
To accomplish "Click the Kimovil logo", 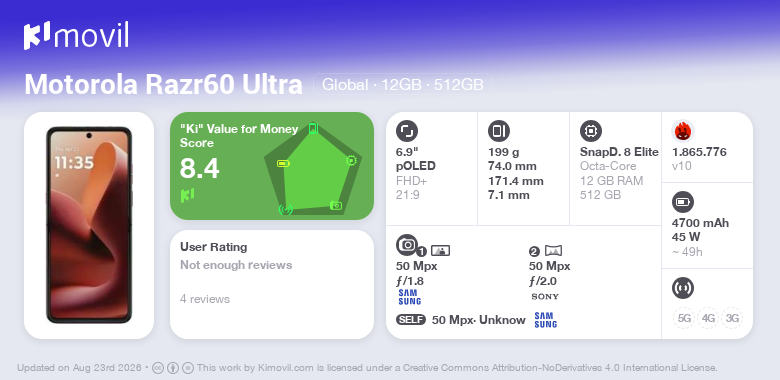I will 76,35.
